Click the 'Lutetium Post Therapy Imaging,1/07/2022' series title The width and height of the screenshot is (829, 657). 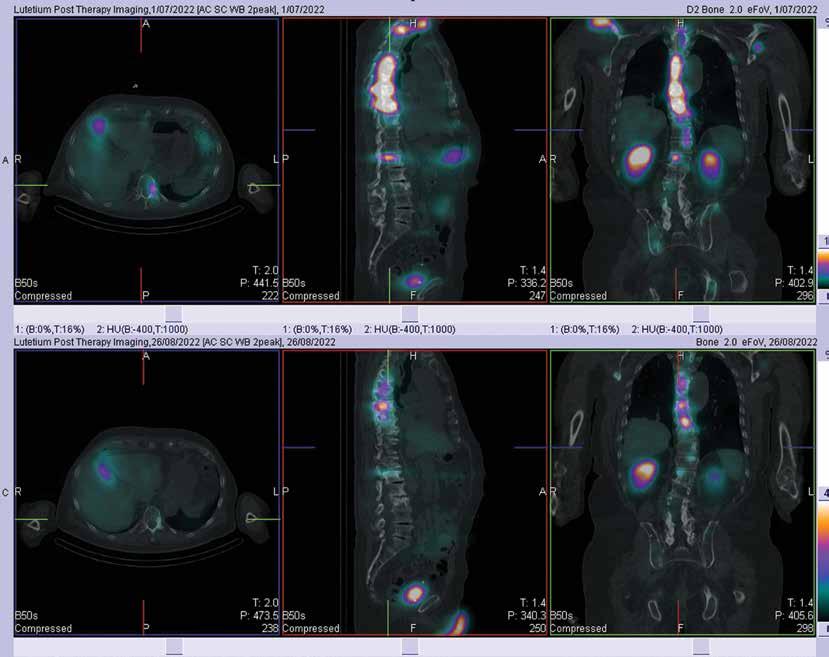(x=169, y=10)
